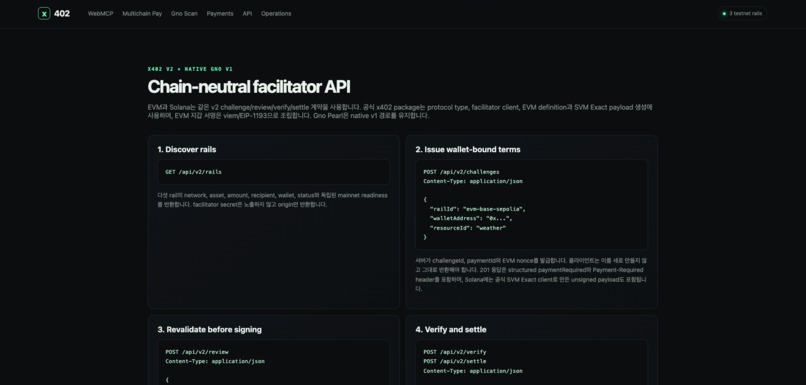Click the 3 testnet rails badge
This screenshot has height=385, width=806.
742,14
